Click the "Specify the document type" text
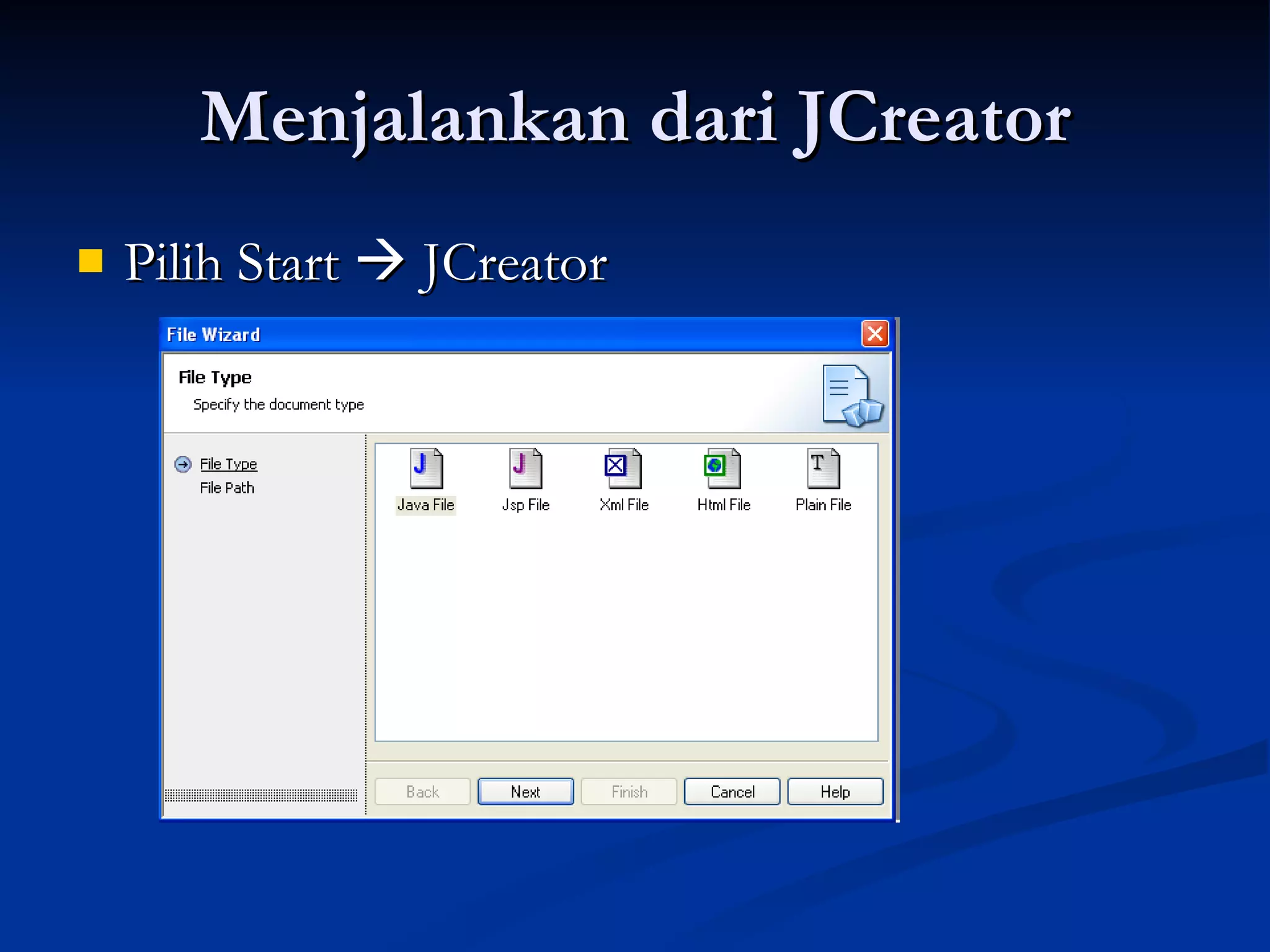Image resolution: width=1270 pixels, height=952 pixels. coord(278,405)
